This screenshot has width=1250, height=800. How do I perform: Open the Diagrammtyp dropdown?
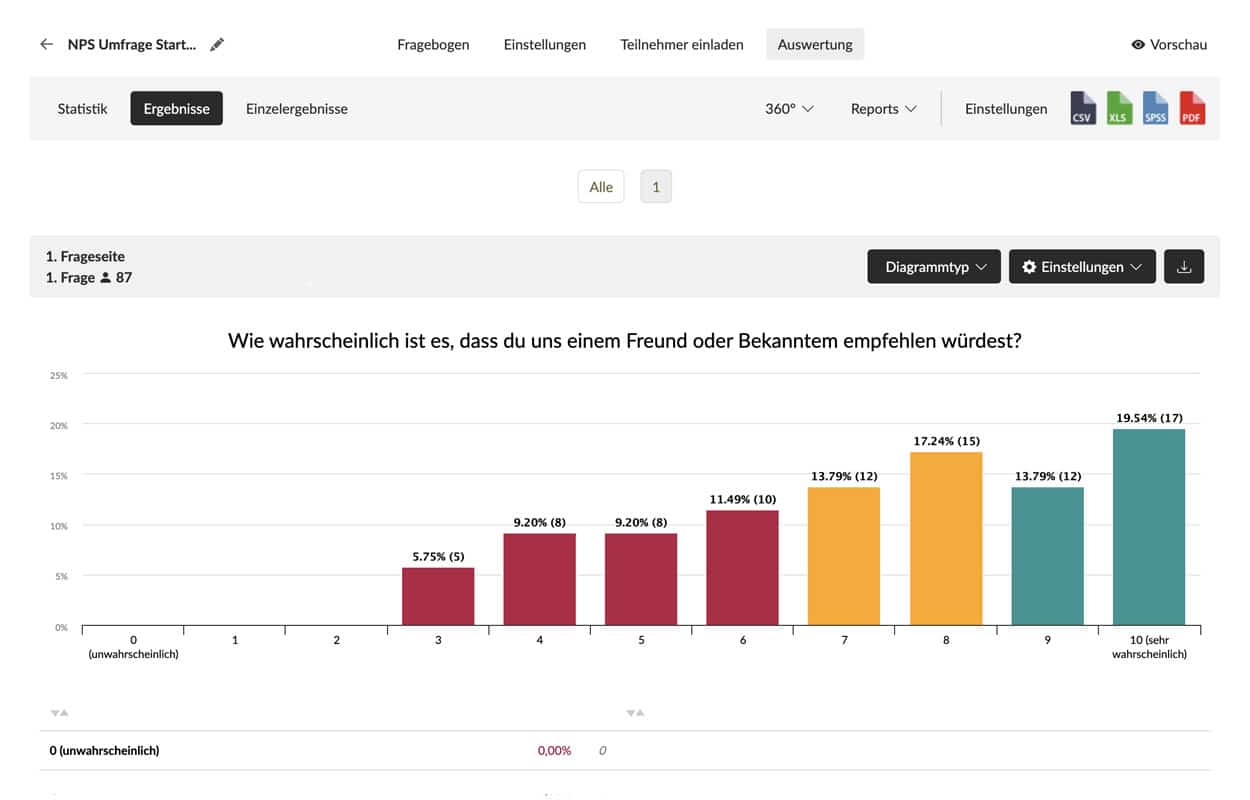(x=934, y=267)
